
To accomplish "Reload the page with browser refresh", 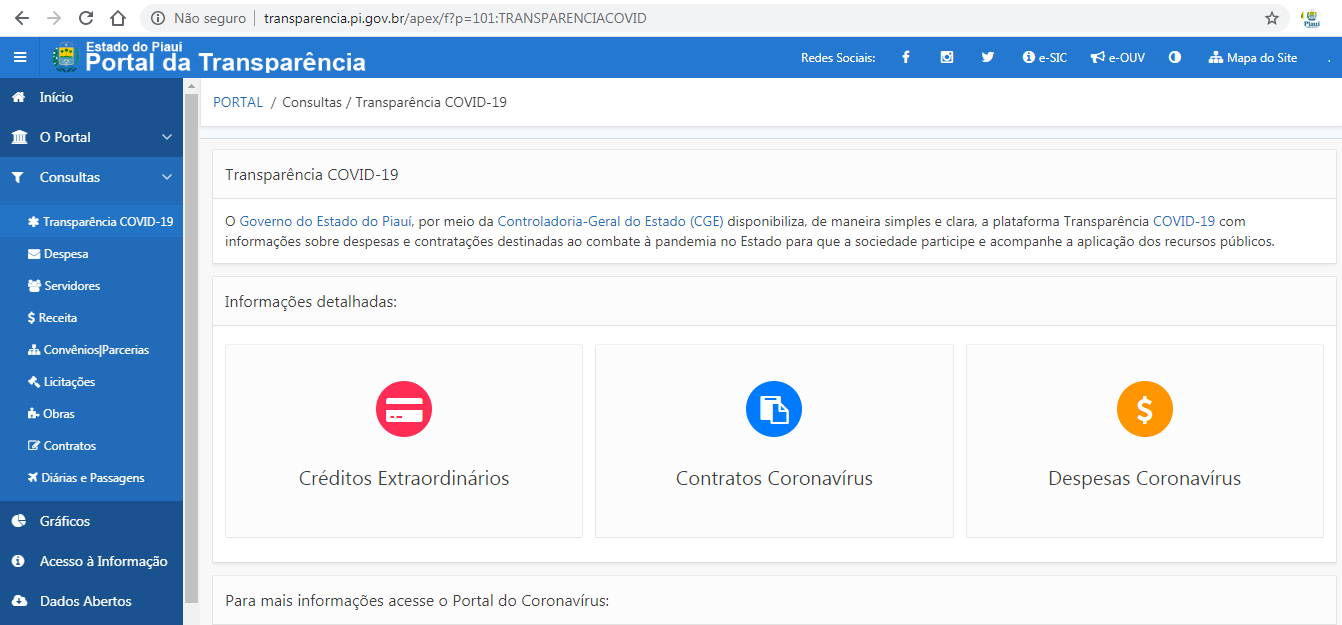I will [86, 18].
